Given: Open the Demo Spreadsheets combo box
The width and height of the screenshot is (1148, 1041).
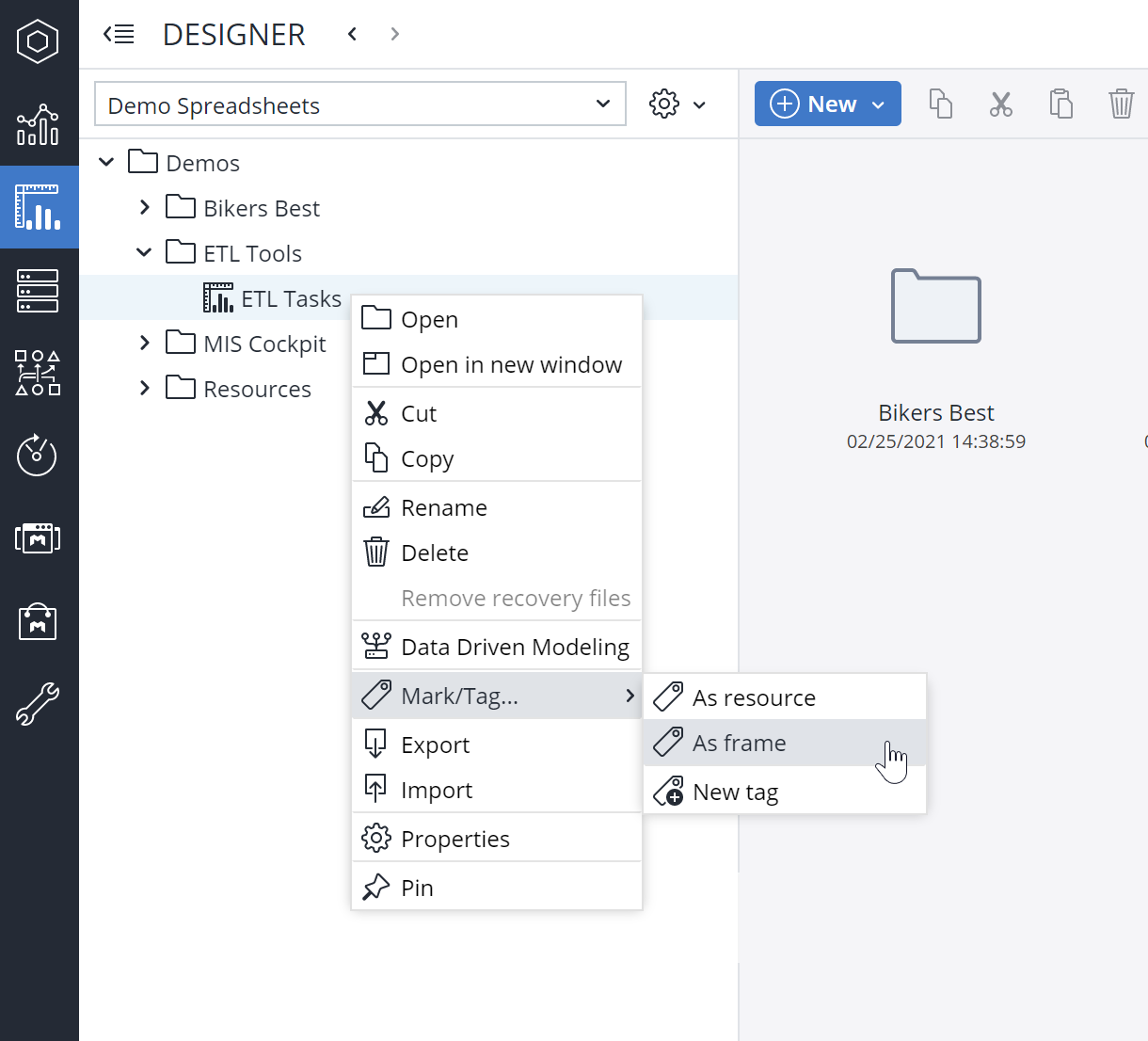Looking at the screenshot, I should [x=360, y=104].
